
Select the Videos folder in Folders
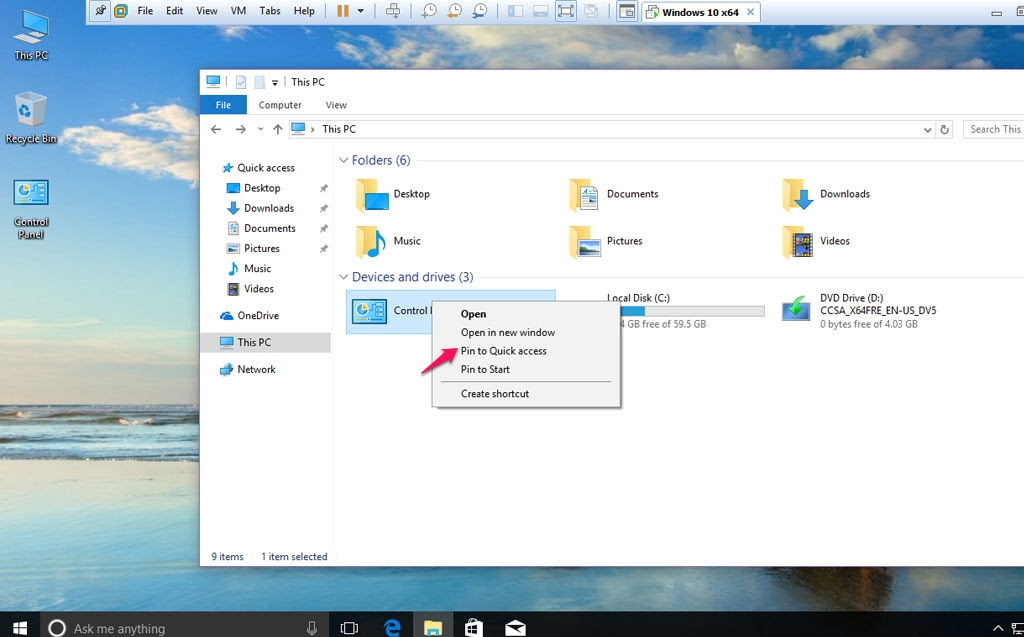point(816,242)
